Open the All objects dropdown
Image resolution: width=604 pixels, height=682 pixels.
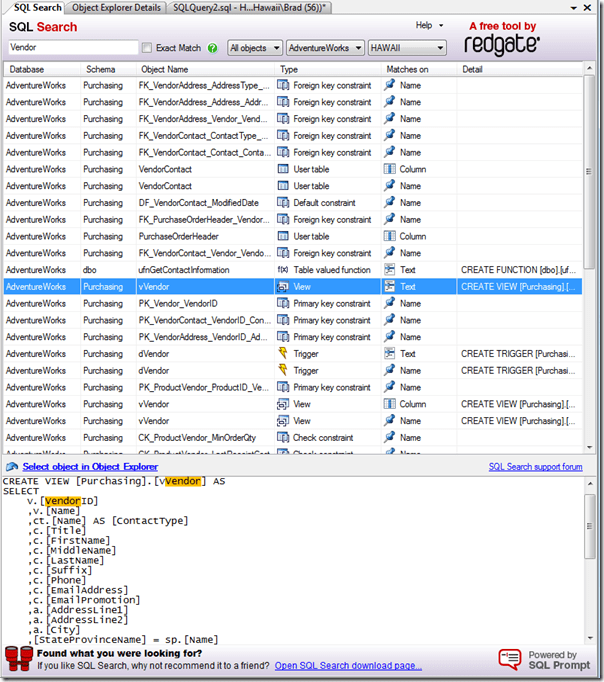254,48
